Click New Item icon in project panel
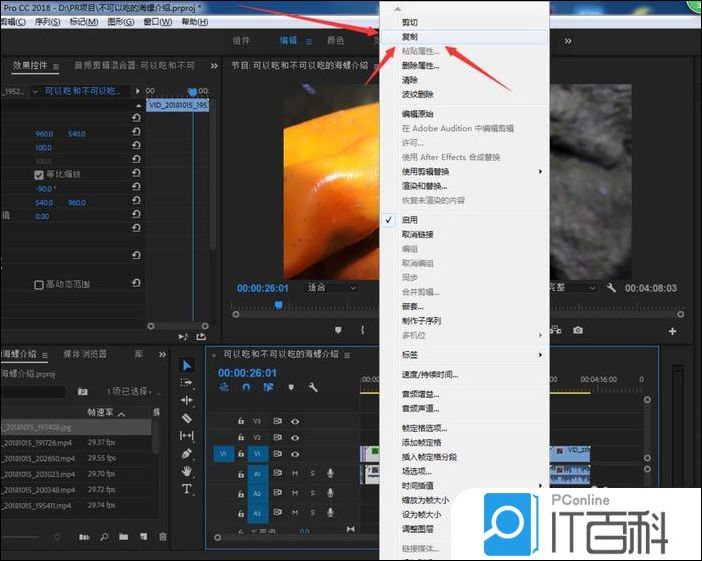Viewport: 702px width, 561px height. pyautogui.click(x=143, y=536)
